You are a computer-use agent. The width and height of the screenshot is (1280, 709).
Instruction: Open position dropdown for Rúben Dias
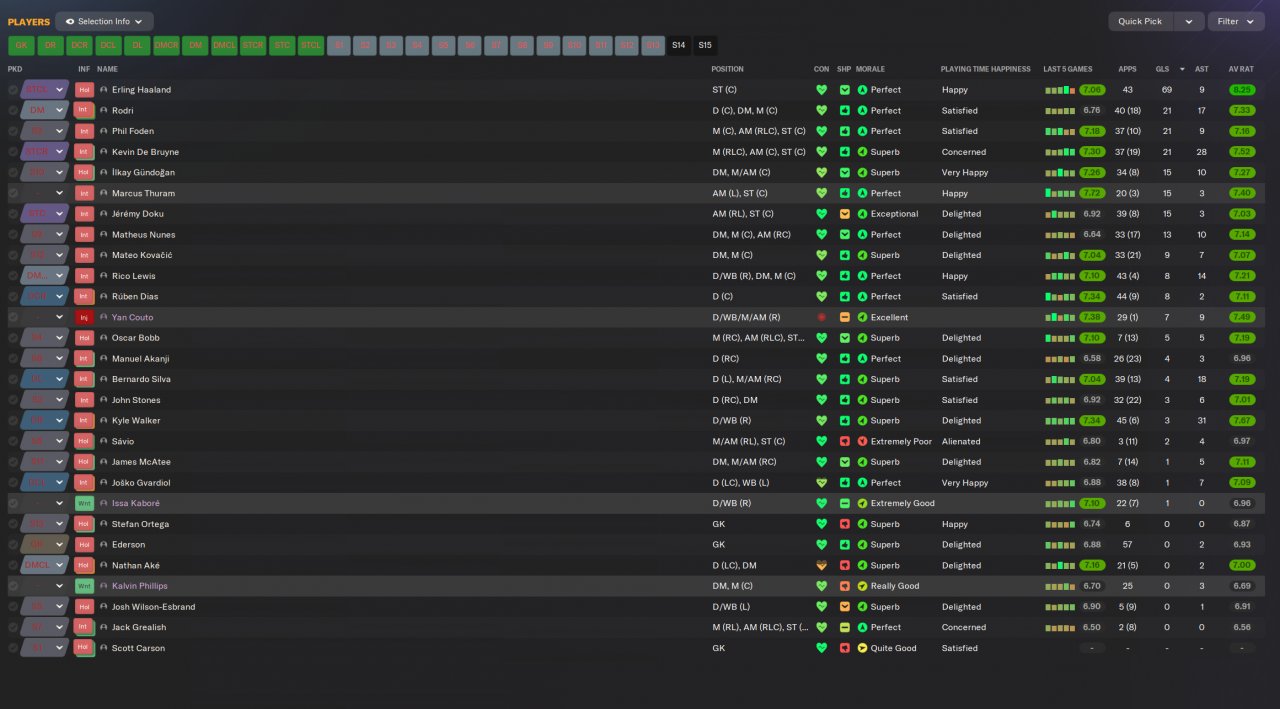(59, 297)
